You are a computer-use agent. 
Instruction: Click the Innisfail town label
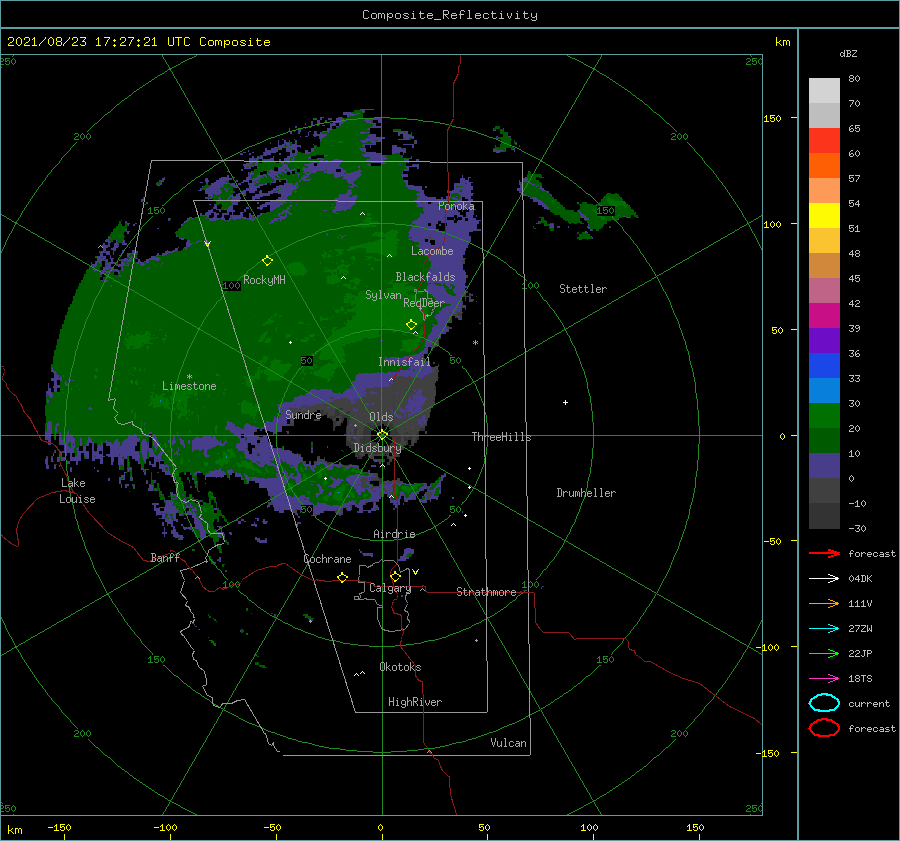coord(404,362)
